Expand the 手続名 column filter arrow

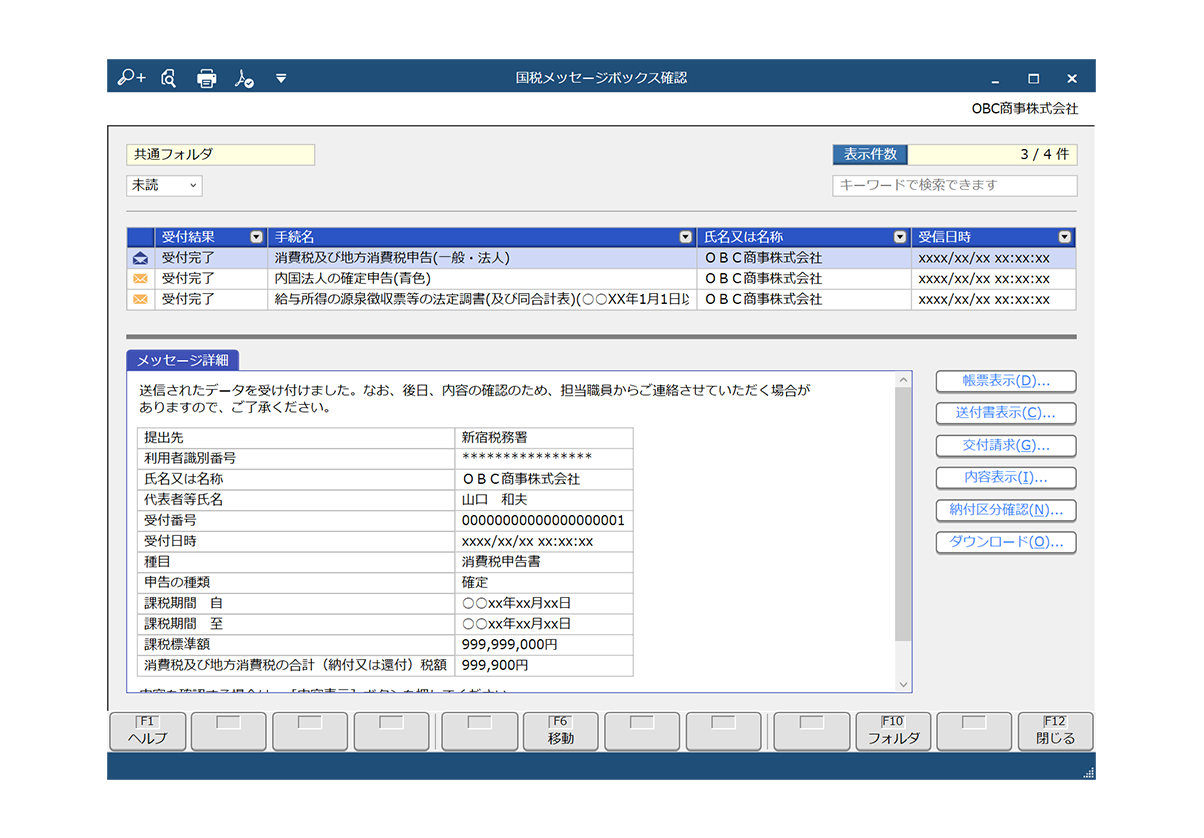(685, 237)
